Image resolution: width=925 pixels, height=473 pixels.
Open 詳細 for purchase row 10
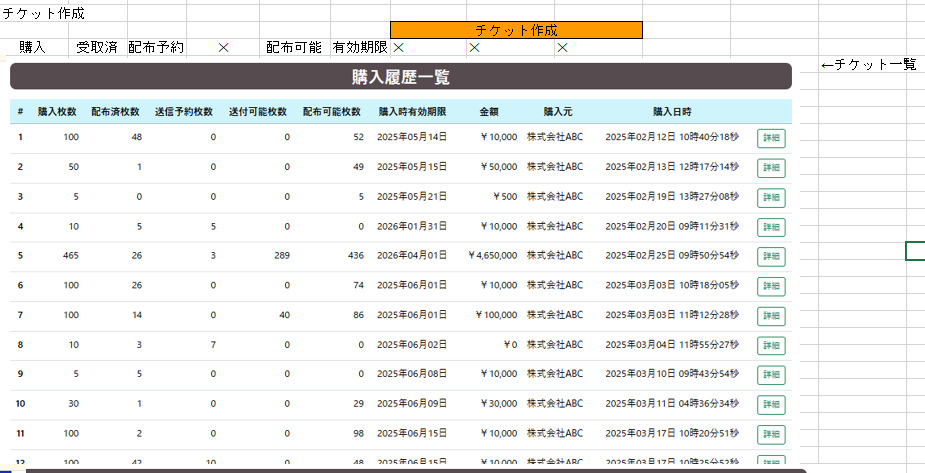point(771,405)
